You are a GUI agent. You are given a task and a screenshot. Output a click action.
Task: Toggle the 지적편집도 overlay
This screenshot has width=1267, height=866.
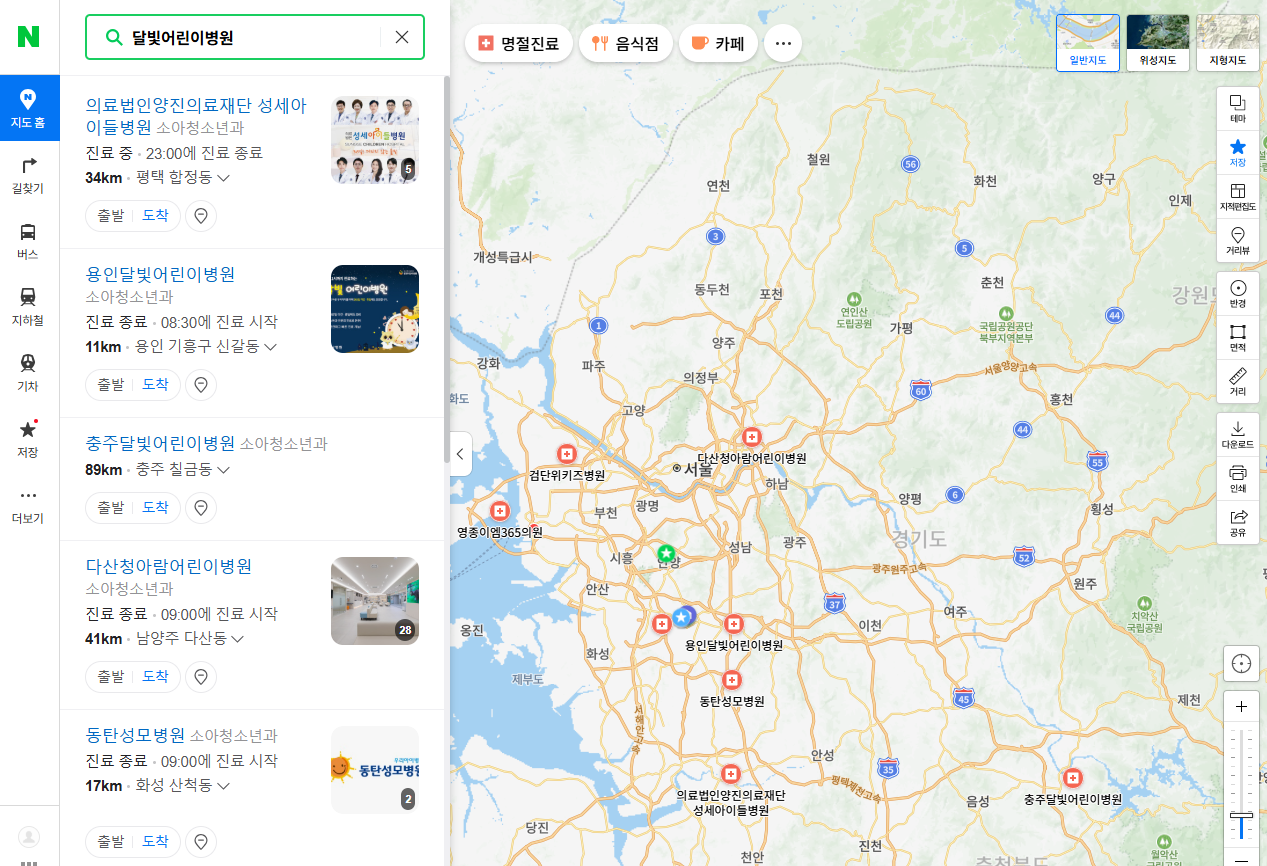pyautogui.click(x=1238, y=197)
